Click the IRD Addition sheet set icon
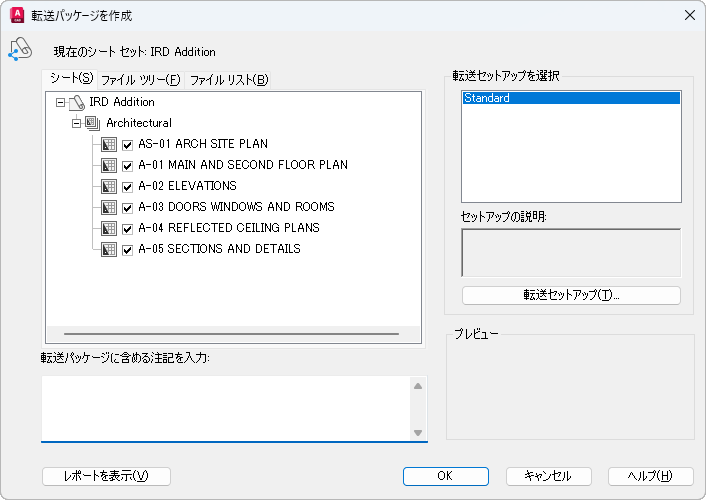The height and width of the screenshot is (500, 706). [77, 102]
